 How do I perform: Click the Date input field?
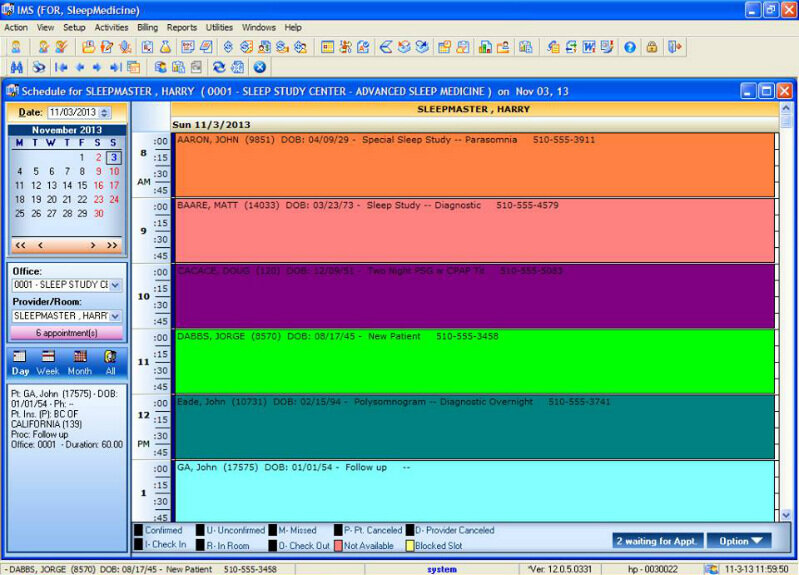(x=72, y=112)
